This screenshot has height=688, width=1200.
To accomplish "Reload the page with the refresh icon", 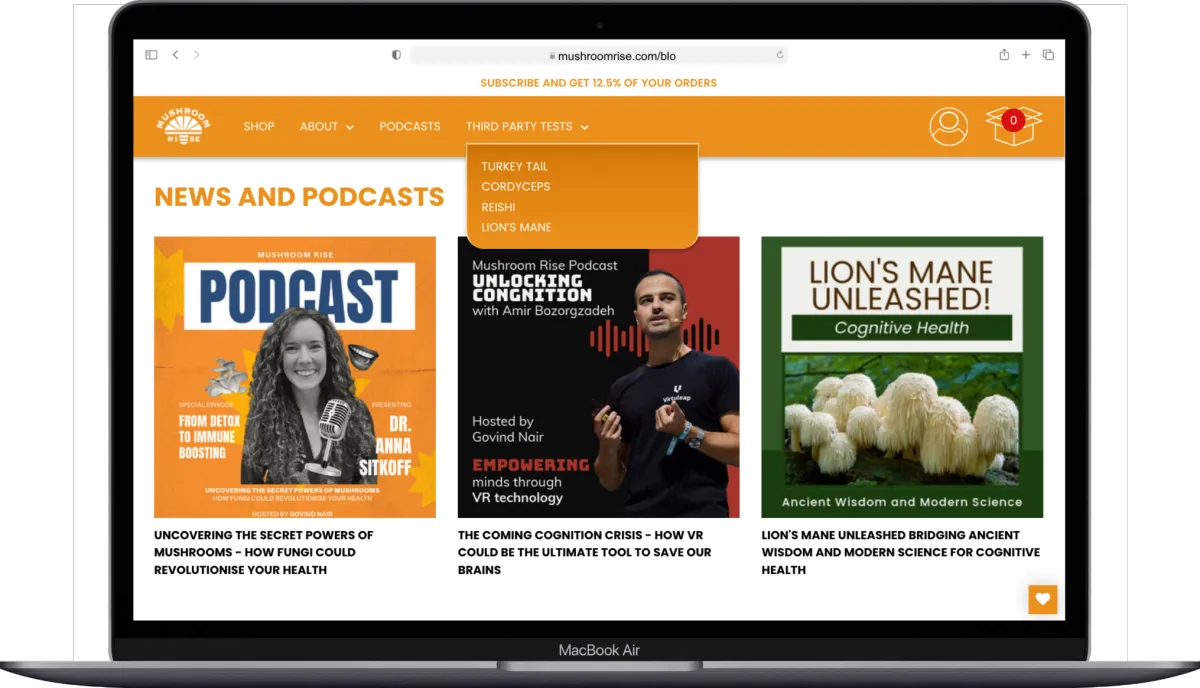I will tap(779, 55).
